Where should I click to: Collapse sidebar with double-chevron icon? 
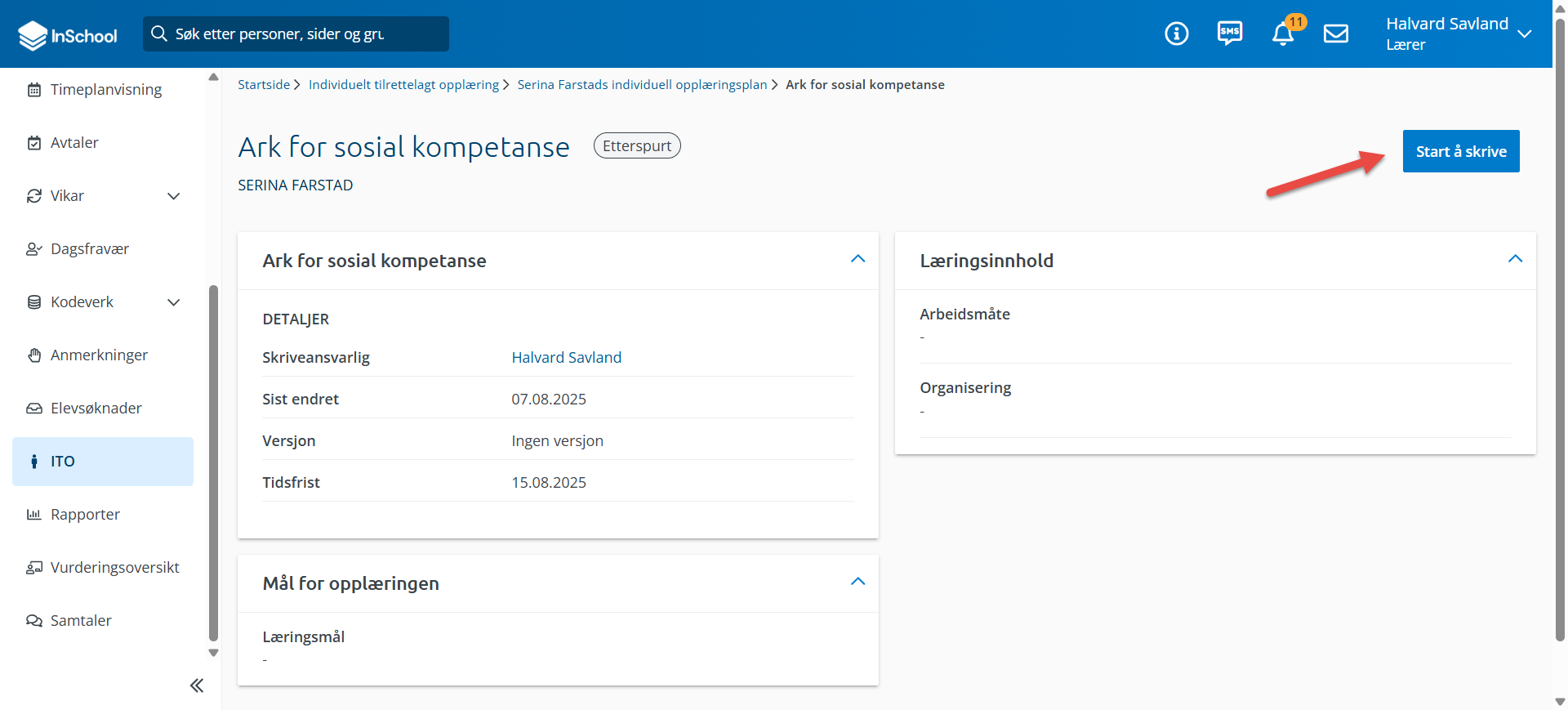(197, 685)
